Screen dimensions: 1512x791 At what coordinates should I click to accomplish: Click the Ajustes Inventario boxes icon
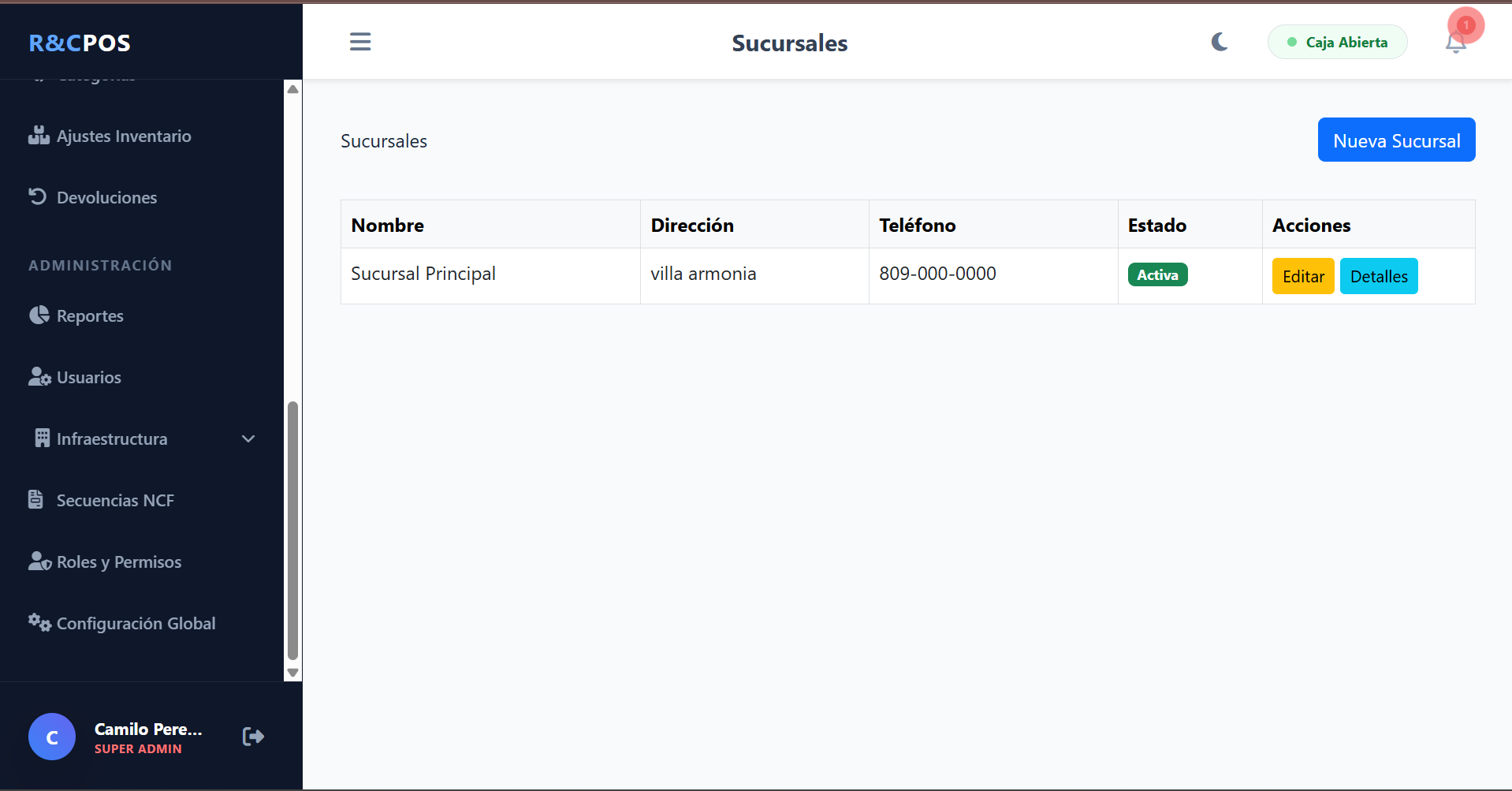tap(39, 136)
